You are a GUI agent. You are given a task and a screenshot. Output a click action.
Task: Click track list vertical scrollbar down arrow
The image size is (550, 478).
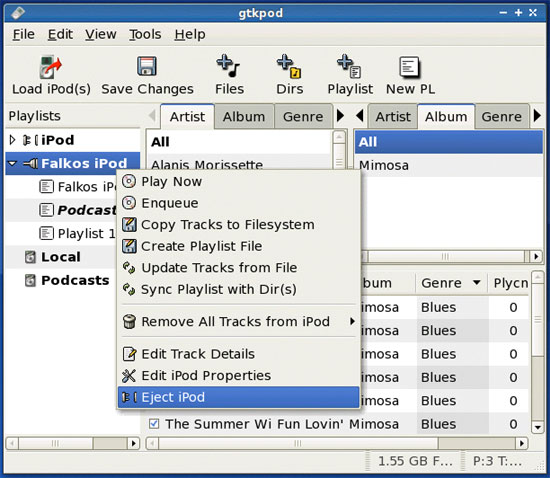tap(537, 427)
